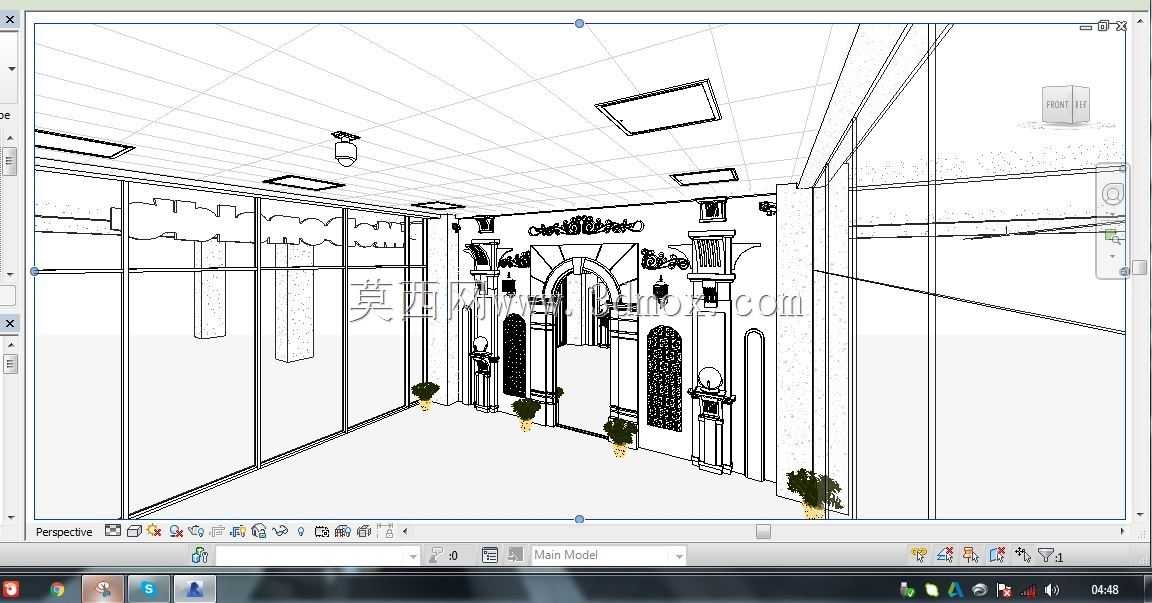This screenshot has width=1152, height=603.
Task: Toggle Select Underlay Elements icon
Action: pyautogui.click(x=945, y=555)
